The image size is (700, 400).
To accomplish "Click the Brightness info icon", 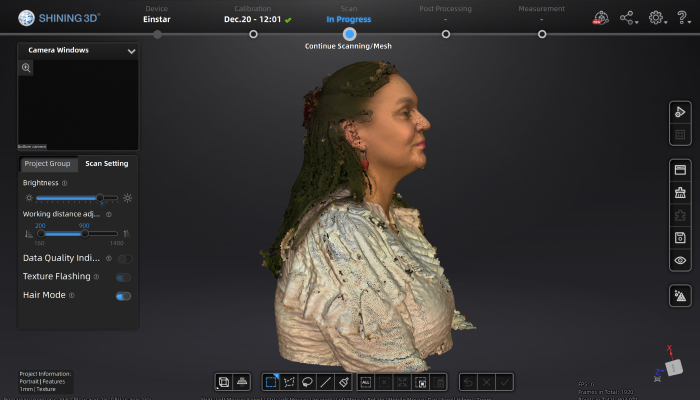I will (64, 183).
